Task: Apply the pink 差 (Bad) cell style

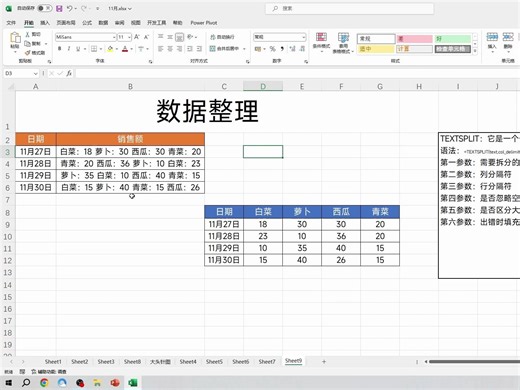Action: tap(414, 39)
